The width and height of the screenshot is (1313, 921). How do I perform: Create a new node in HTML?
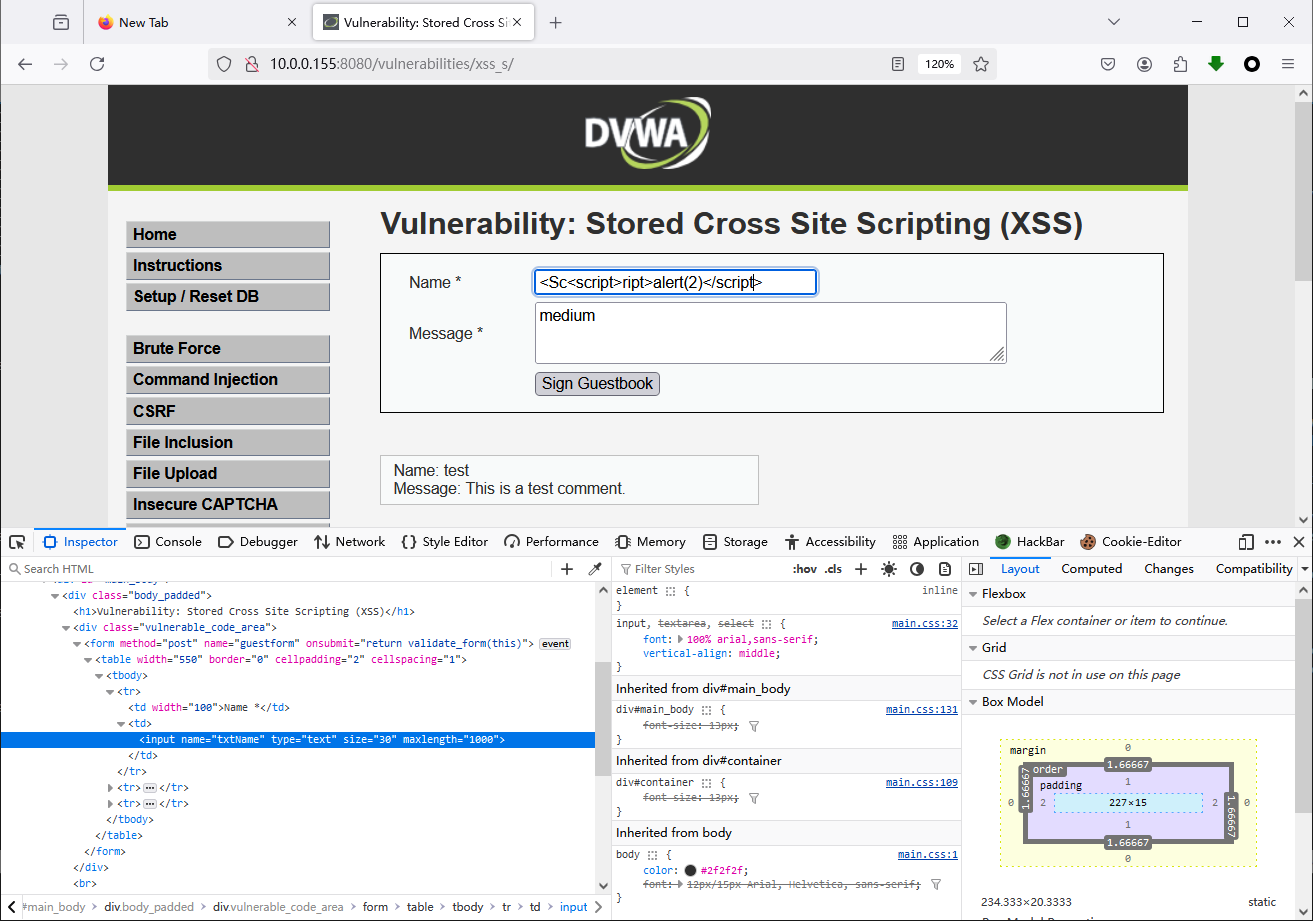567,569
